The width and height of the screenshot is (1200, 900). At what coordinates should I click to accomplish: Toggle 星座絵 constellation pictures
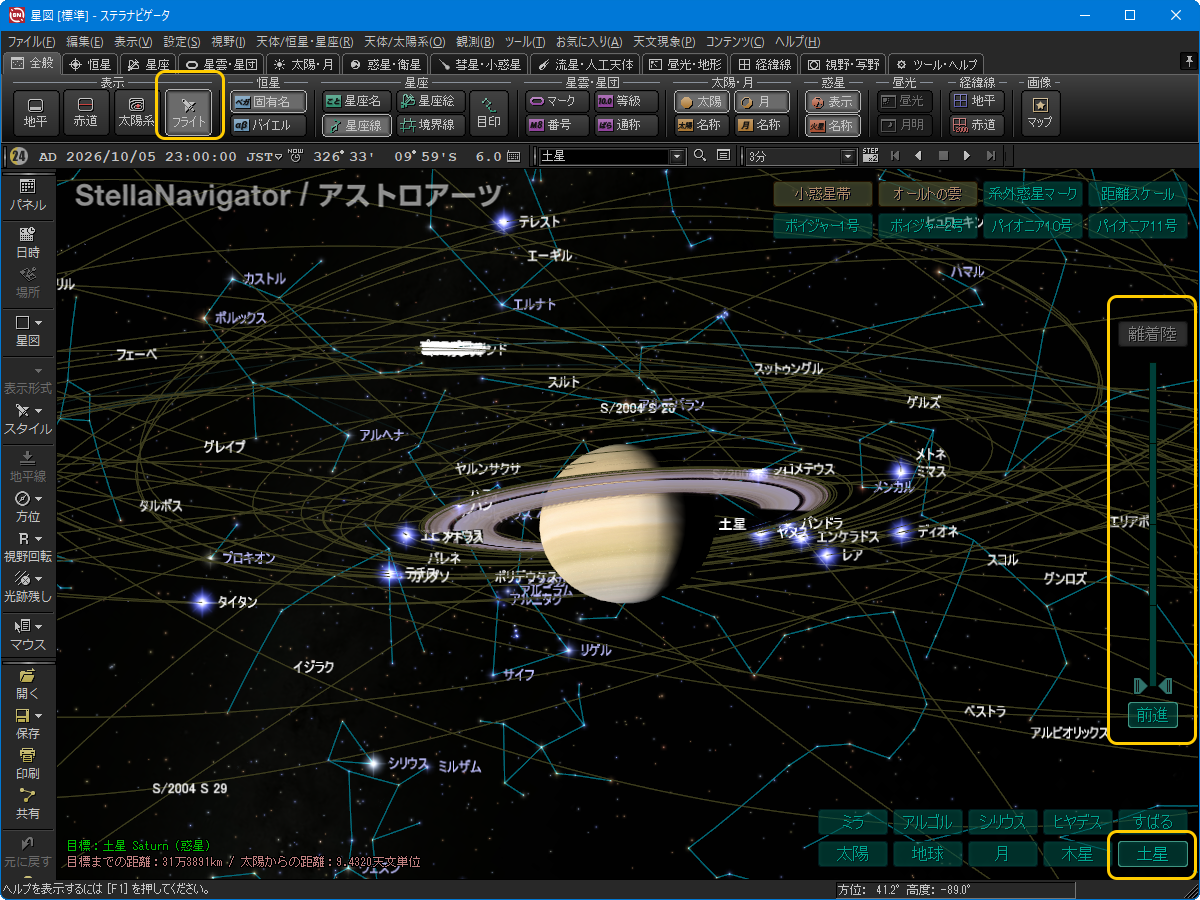pos(430,101)
